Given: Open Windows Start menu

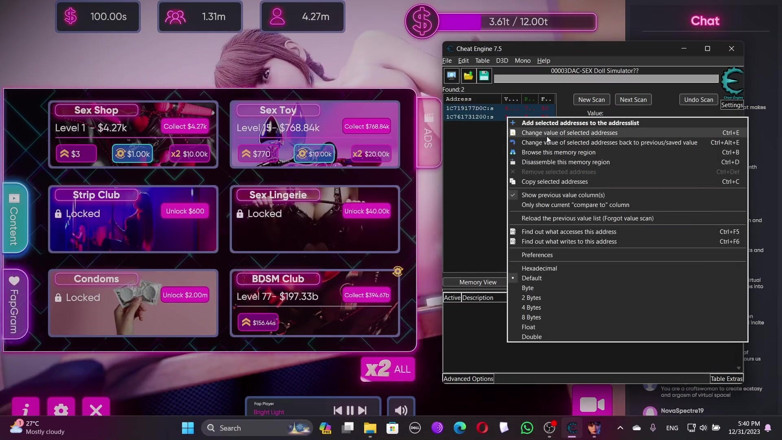Looking at the screenshot, I should click(x=188, y=428).
